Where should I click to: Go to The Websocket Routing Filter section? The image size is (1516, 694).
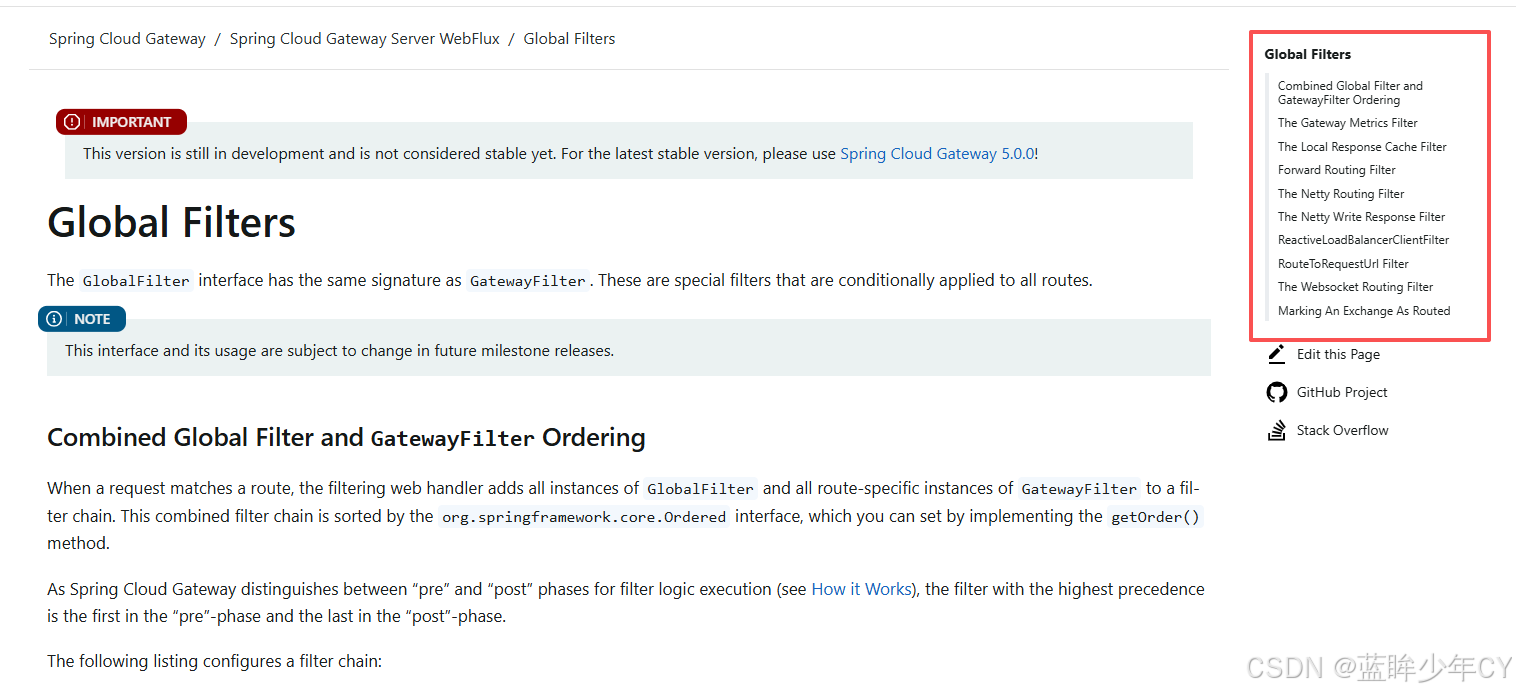click(x=1355, y=287)
